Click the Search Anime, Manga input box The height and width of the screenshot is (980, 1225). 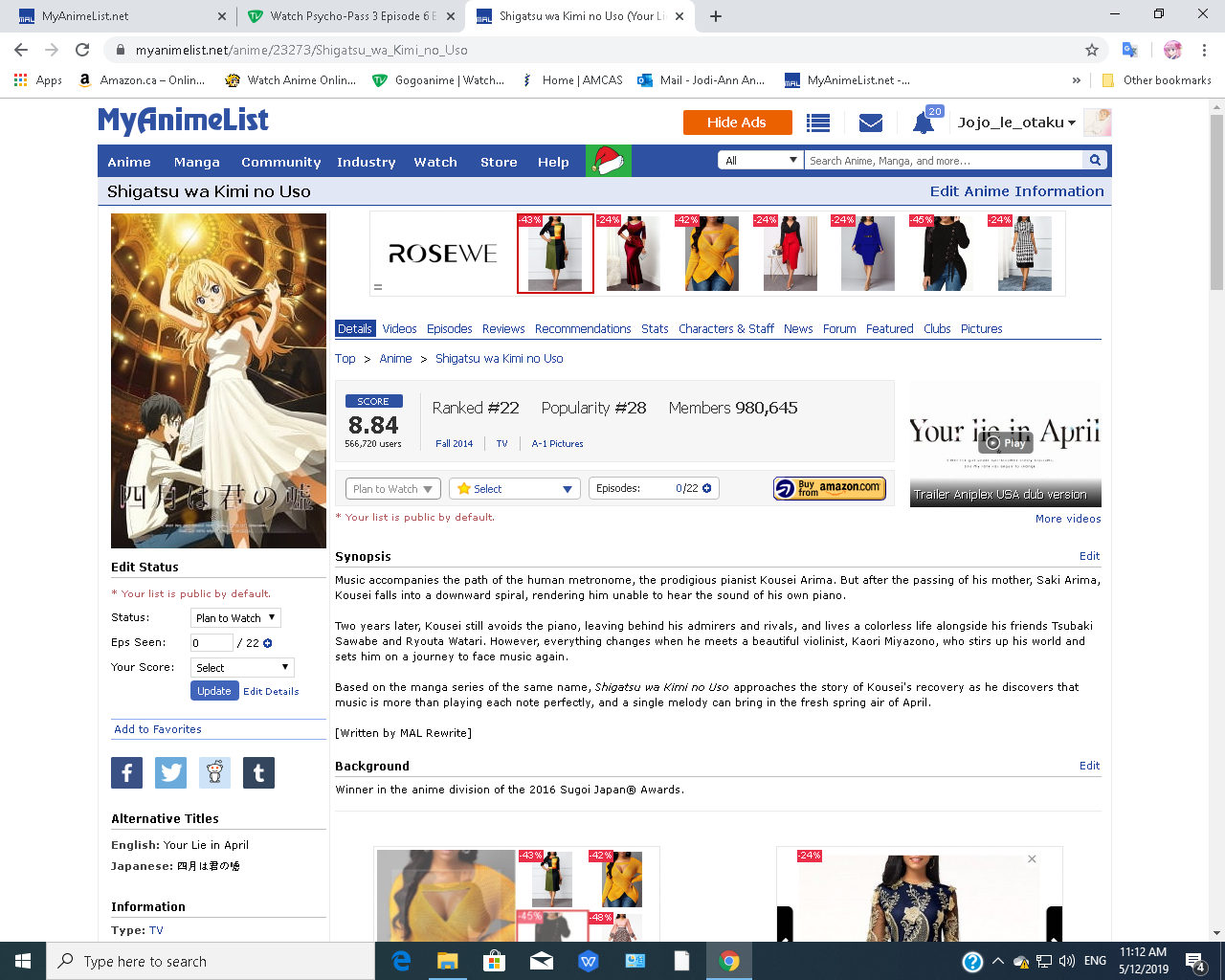click(944, 161)
